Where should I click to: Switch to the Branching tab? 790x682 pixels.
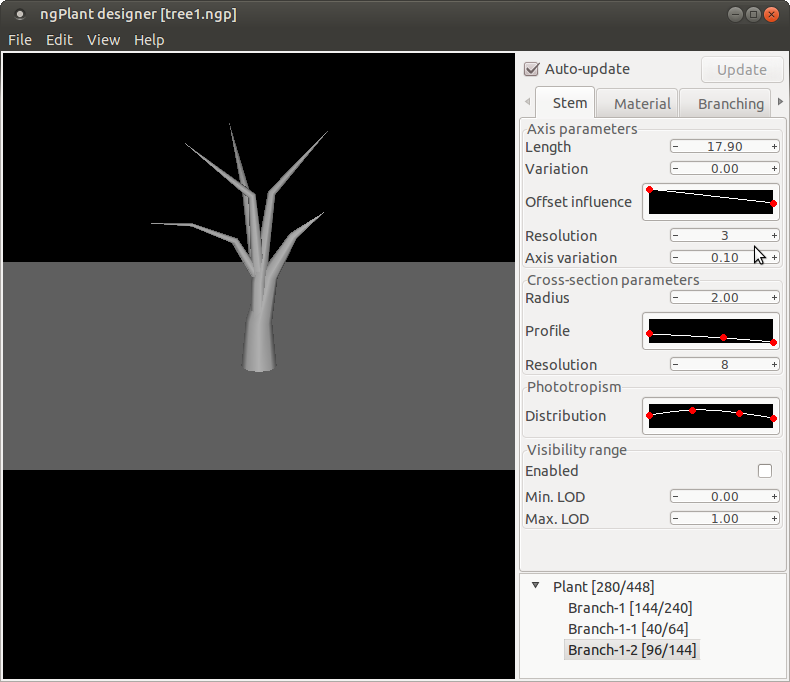730,103
